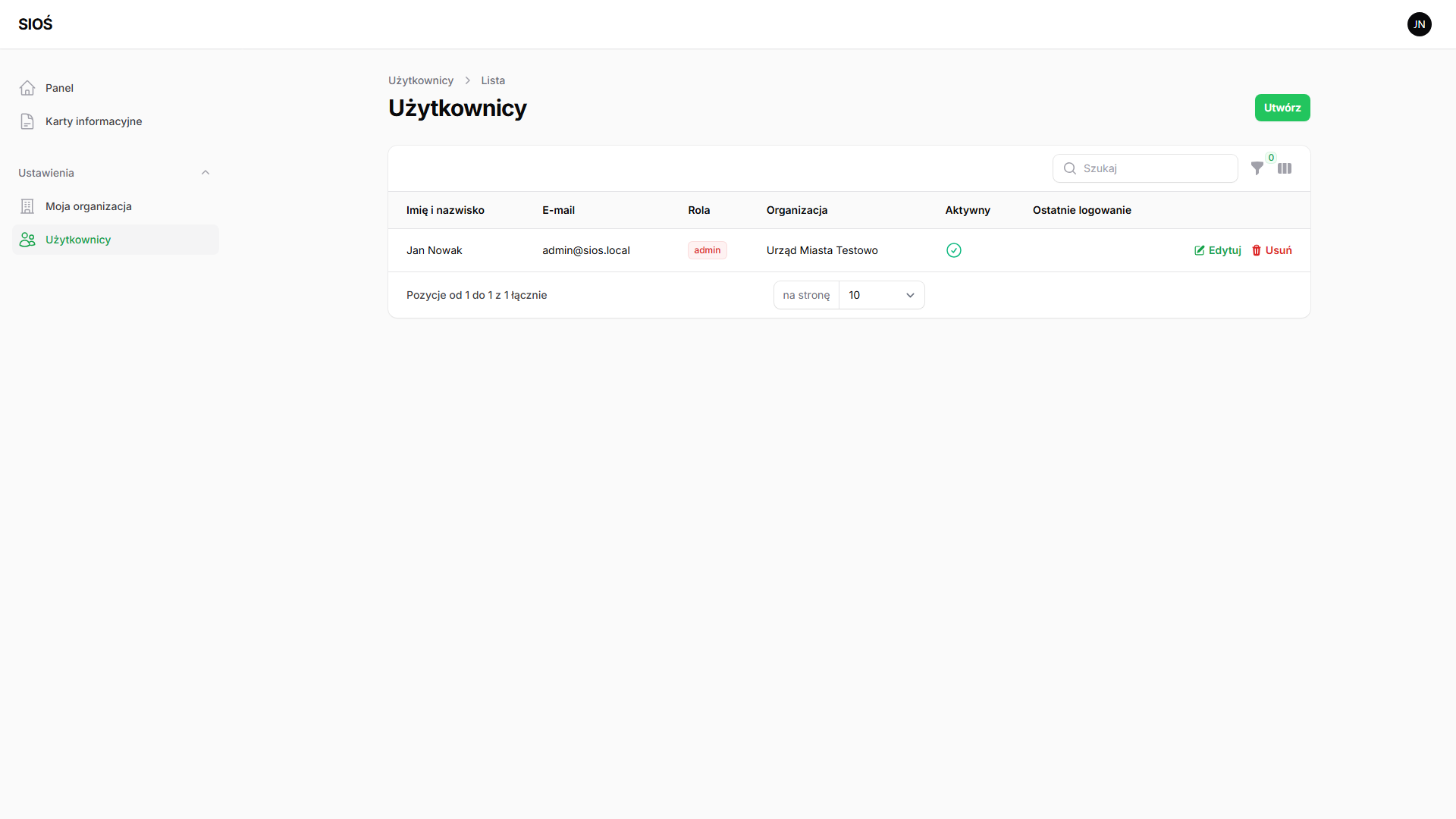Click the Urząd Miasta Testowo cell
This screenshot has width=1456, height=819.
822,250
